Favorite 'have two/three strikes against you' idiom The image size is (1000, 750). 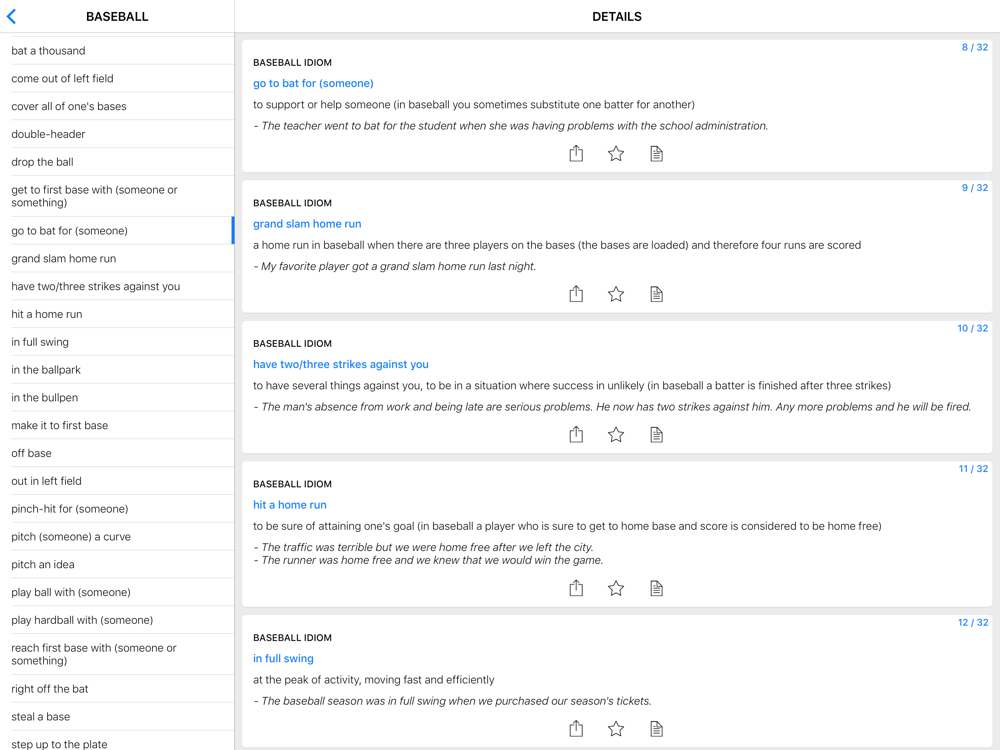616,434
